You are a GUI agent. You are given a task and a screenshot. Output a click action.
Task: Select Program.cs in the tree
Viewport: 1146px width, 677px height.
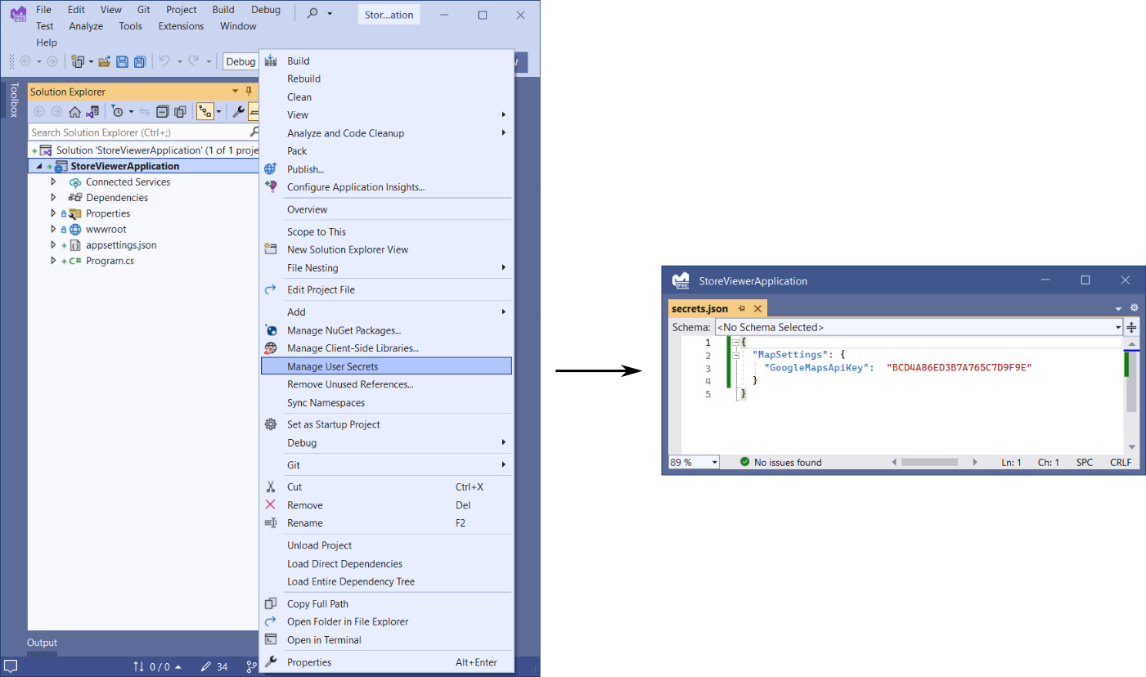pos(110,260)
